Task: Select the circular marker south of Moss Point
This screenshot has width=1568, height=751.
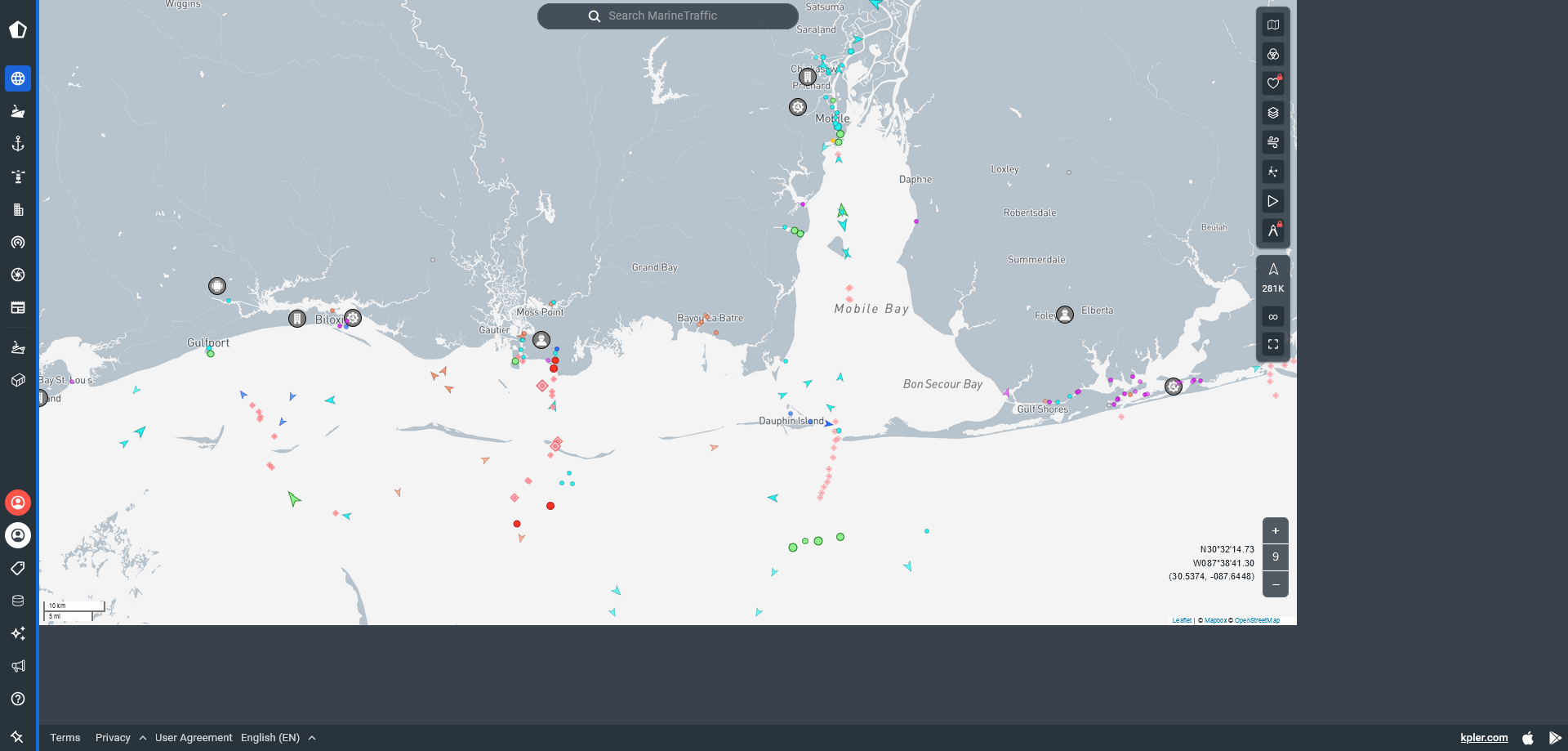Action: pyautogui.click(x=541, y=339)
